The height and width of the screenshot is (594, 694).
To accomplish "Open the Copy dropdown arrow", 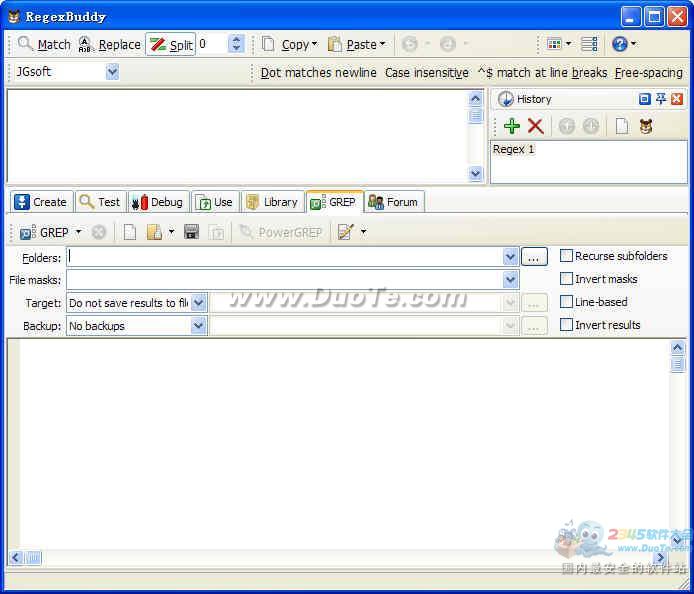I will tap(315, 43).
